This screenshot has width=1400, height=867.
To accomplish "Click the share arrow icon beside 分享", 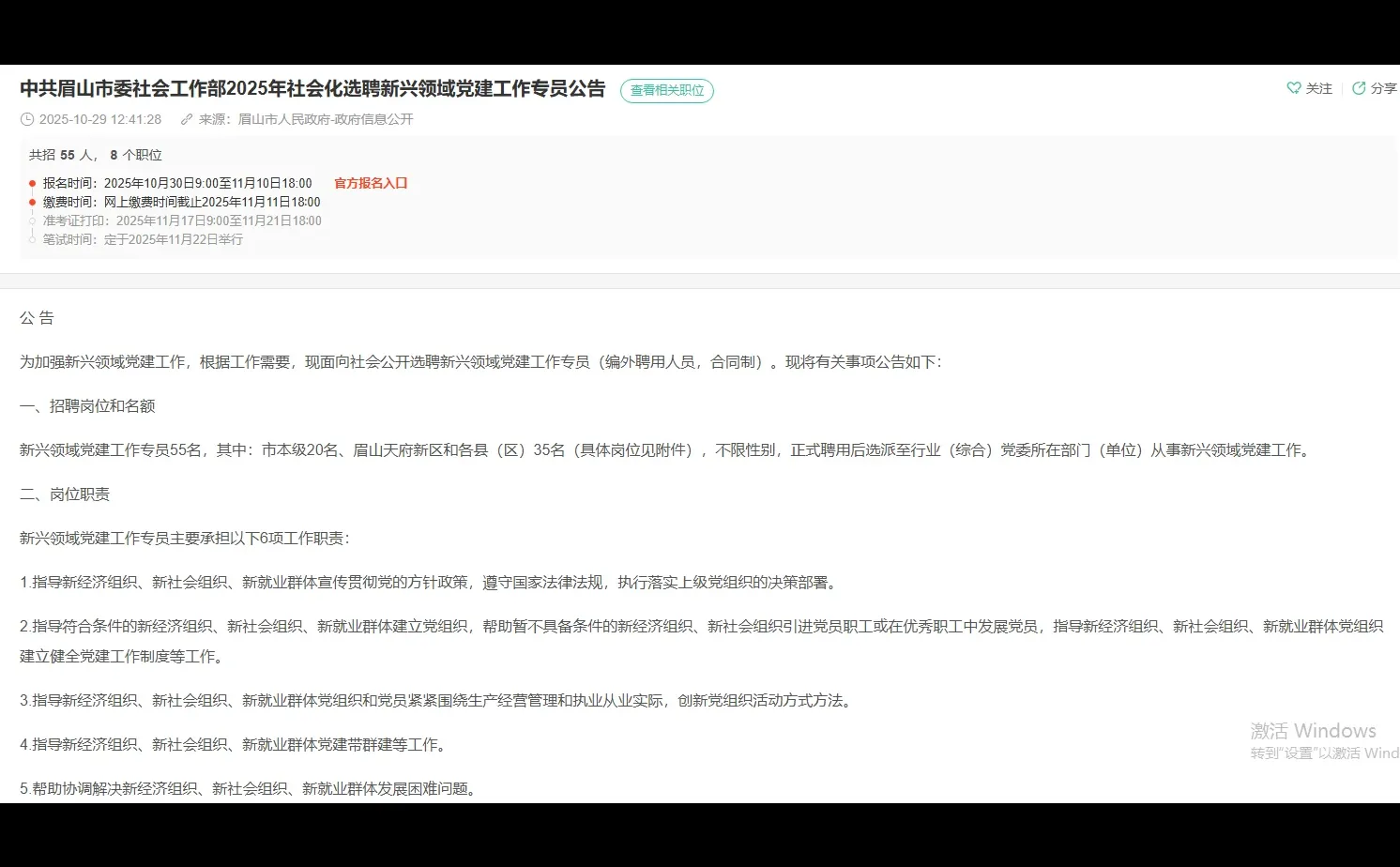I will (1358, 87).
